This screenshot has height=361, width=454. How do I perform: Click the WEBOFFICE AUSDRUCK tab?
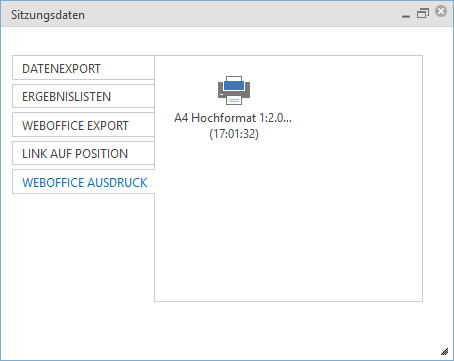[x=83, y=182]
